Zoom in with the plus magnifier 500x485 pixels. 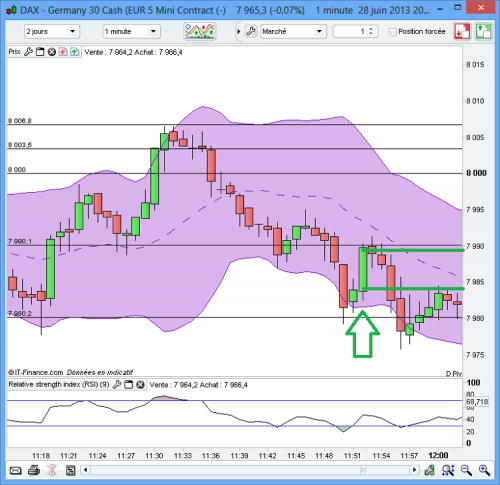coord(484,470)
